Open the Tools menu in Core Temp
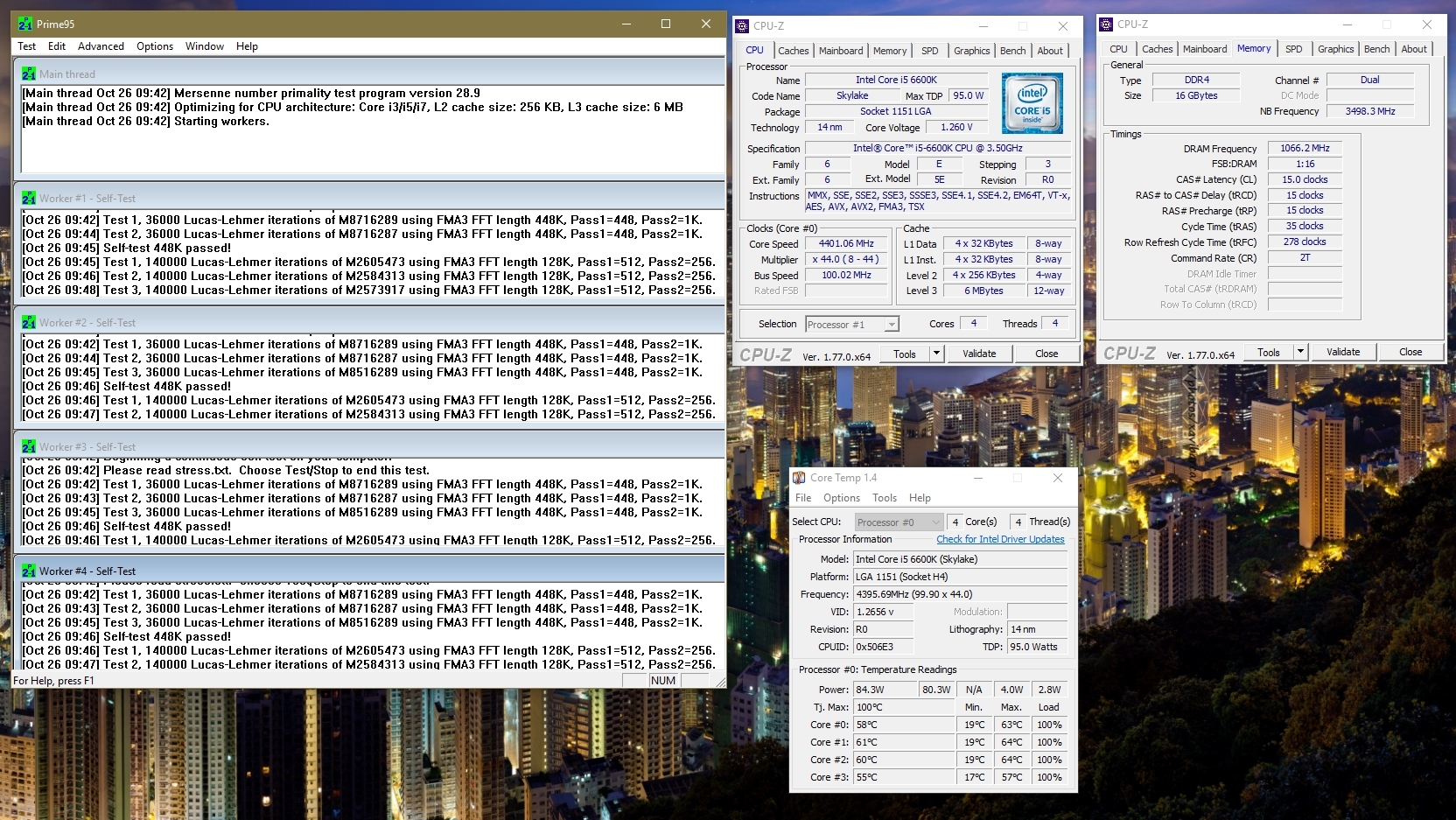The width and height of the screenshot is (1456, 820). click(885, 498)
